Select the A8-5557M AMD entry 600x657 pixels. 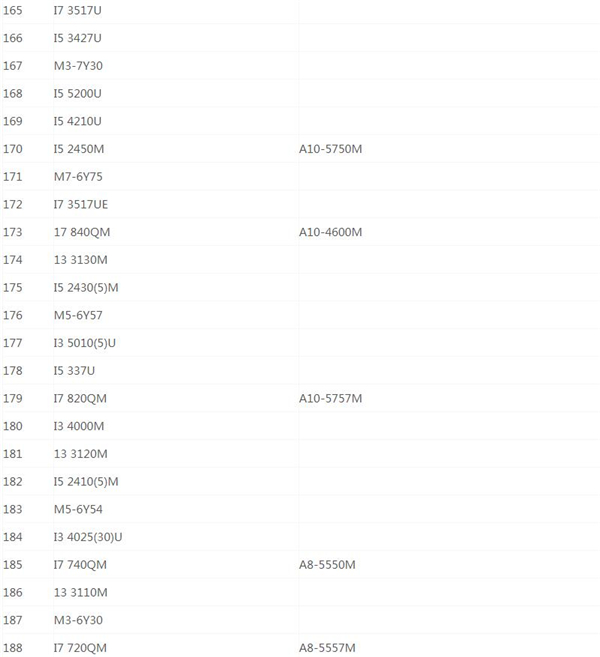tap(327, 648)
